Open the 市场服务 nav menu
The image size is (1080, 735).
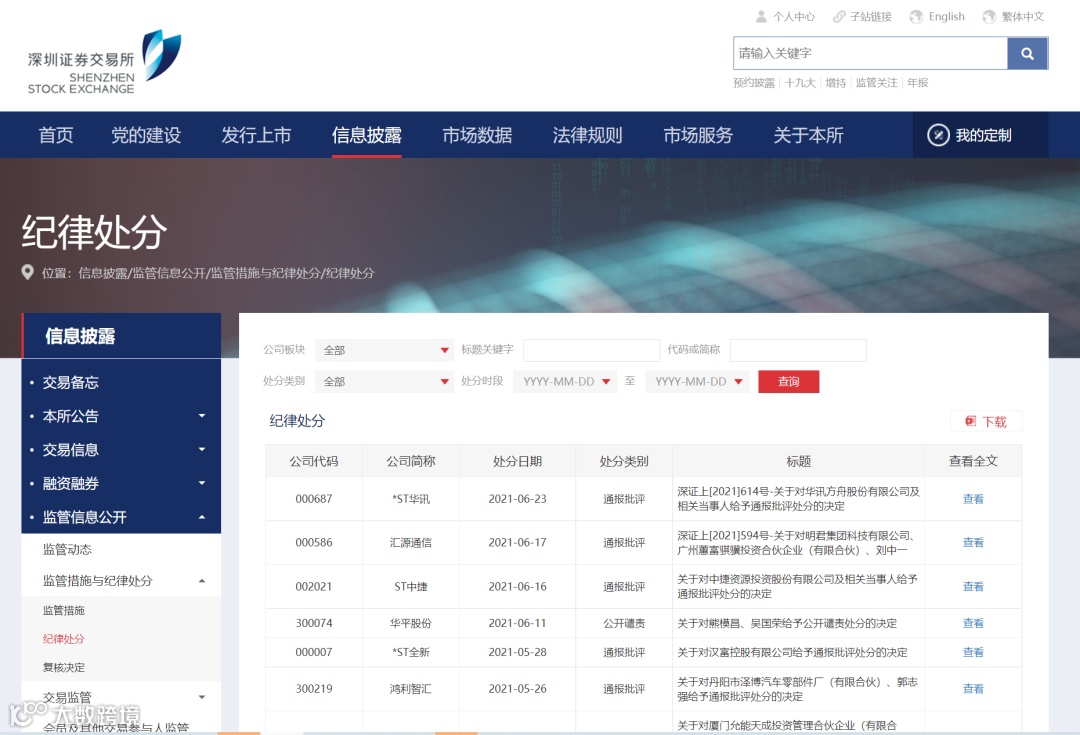coord(698,135)
